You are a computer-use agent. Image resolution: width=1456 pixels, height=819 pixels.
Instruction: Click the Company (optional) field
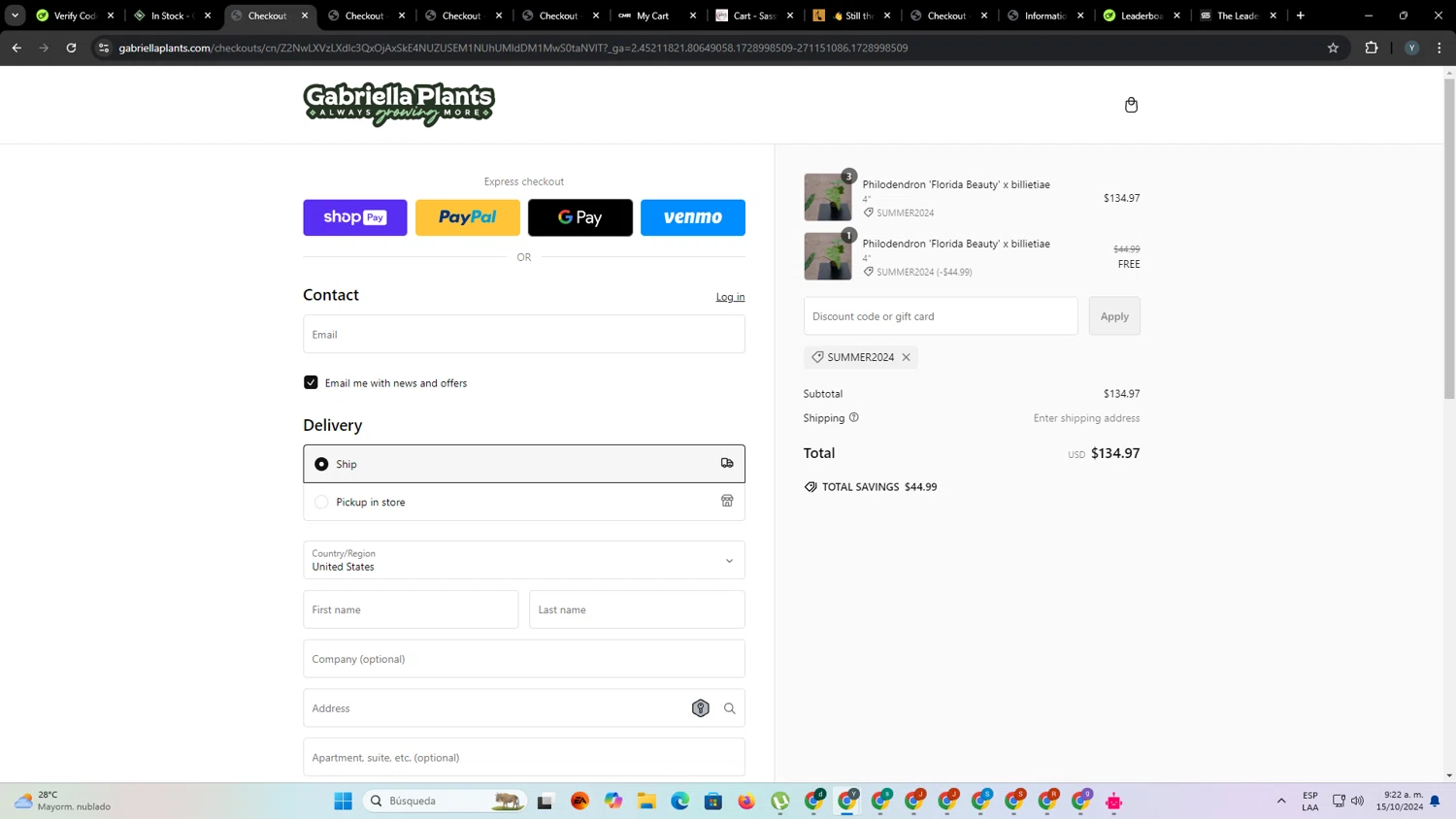point(524,659)
